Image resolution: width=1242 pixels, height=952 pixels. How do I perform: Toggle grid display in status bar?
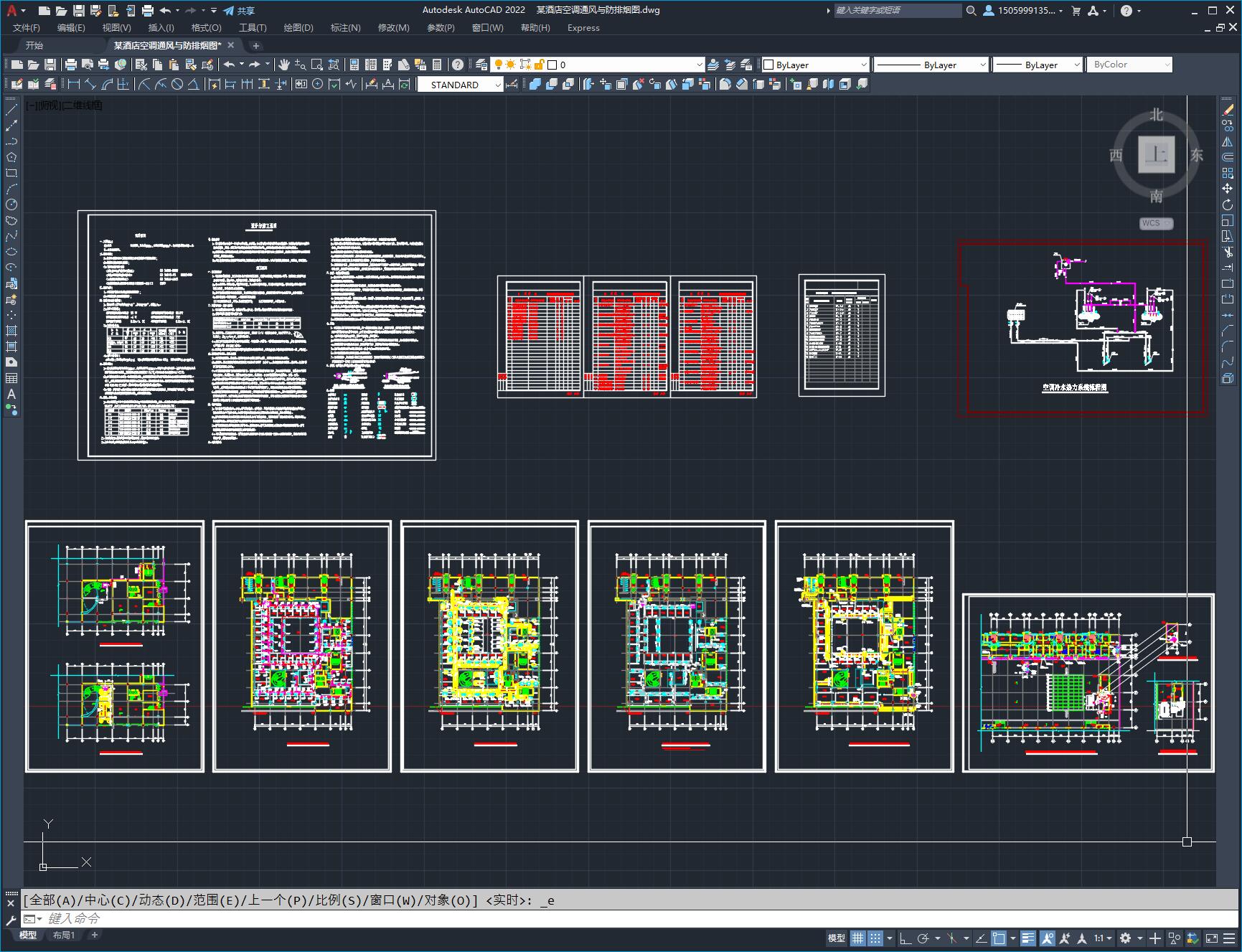(x=858, y=938)
